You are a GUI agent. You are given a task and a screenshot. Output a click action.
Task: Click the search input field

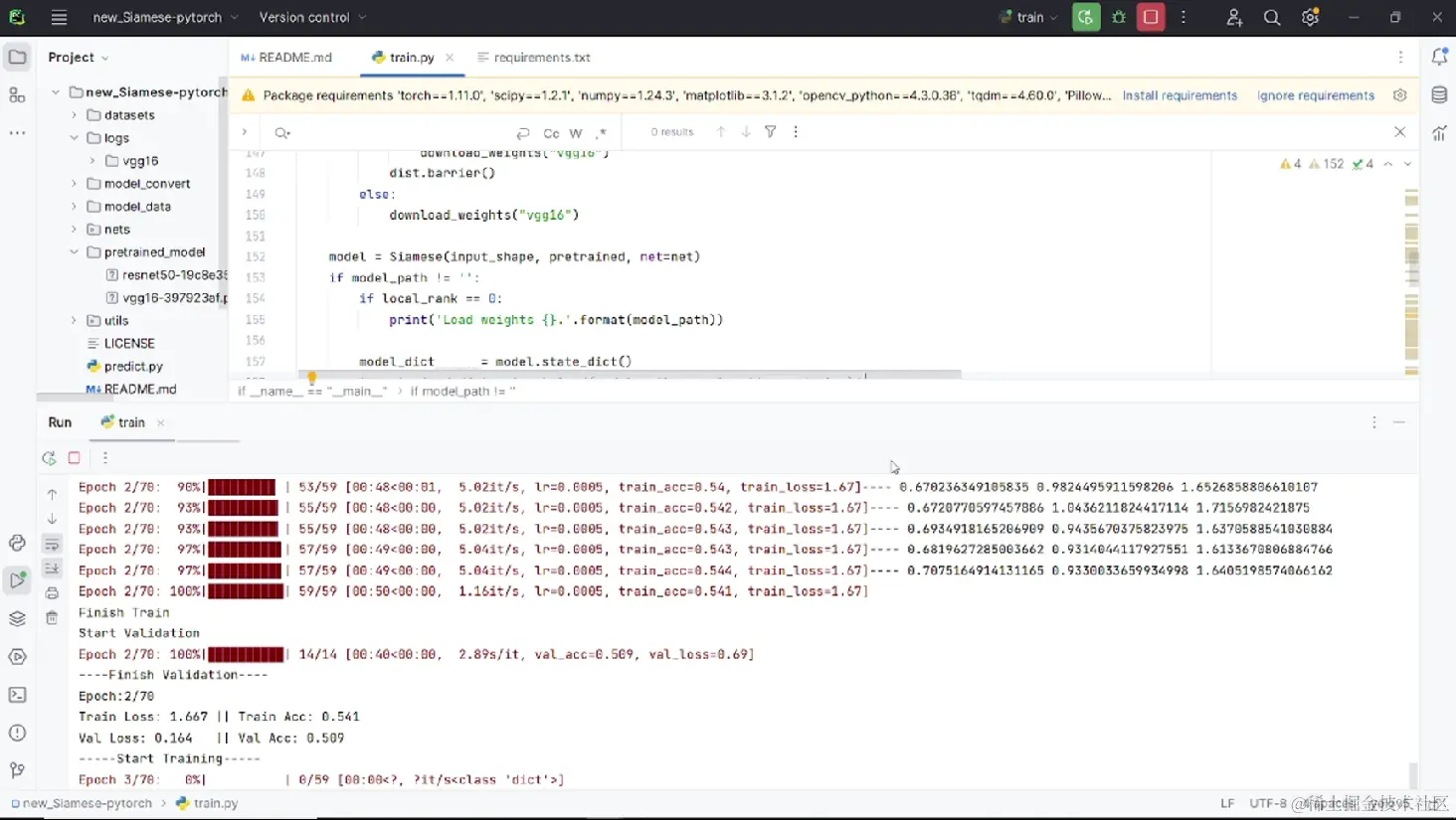[398, 132]
